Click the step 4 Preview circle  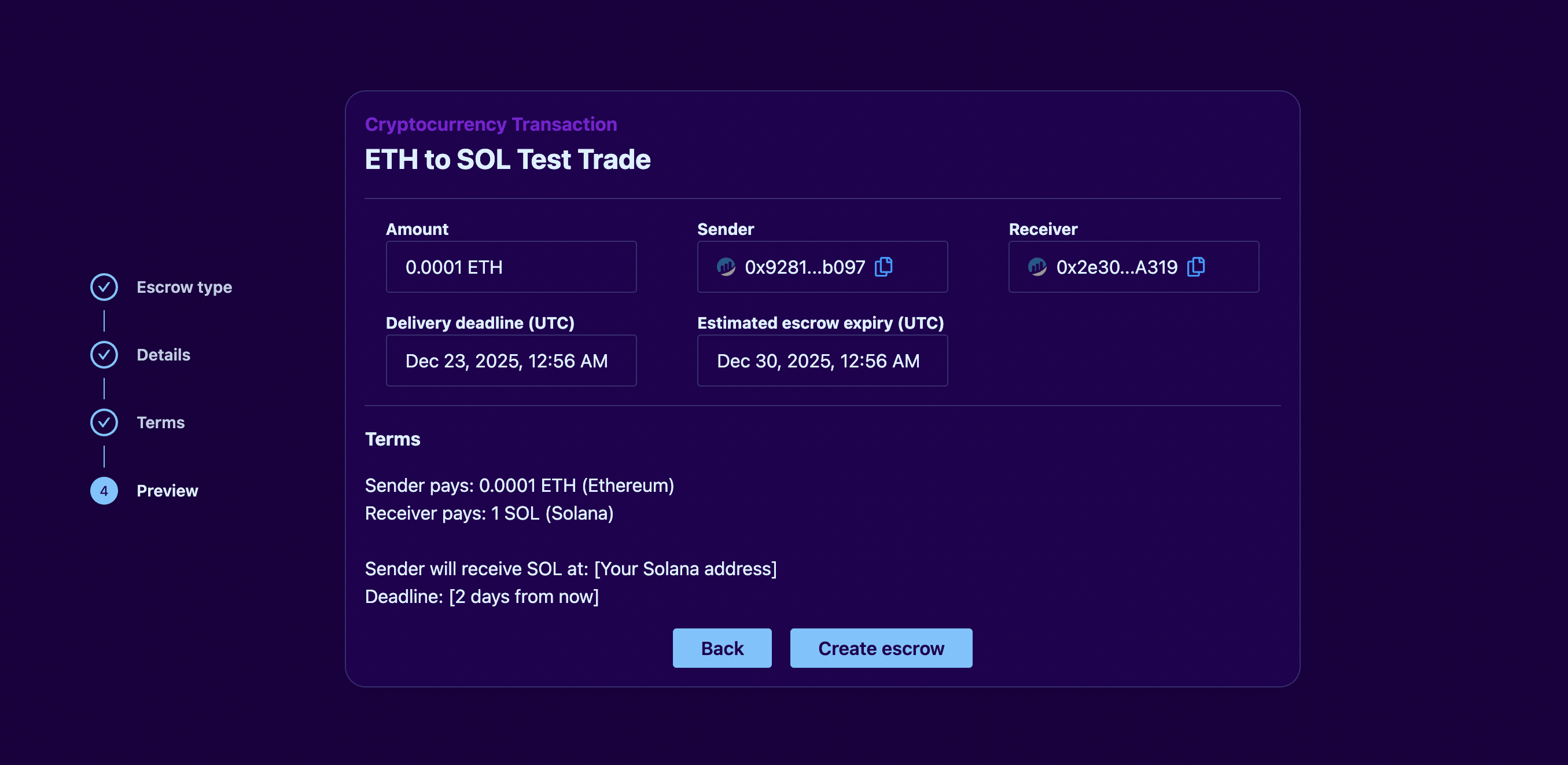pyautogui.click(x=104, y=491)
